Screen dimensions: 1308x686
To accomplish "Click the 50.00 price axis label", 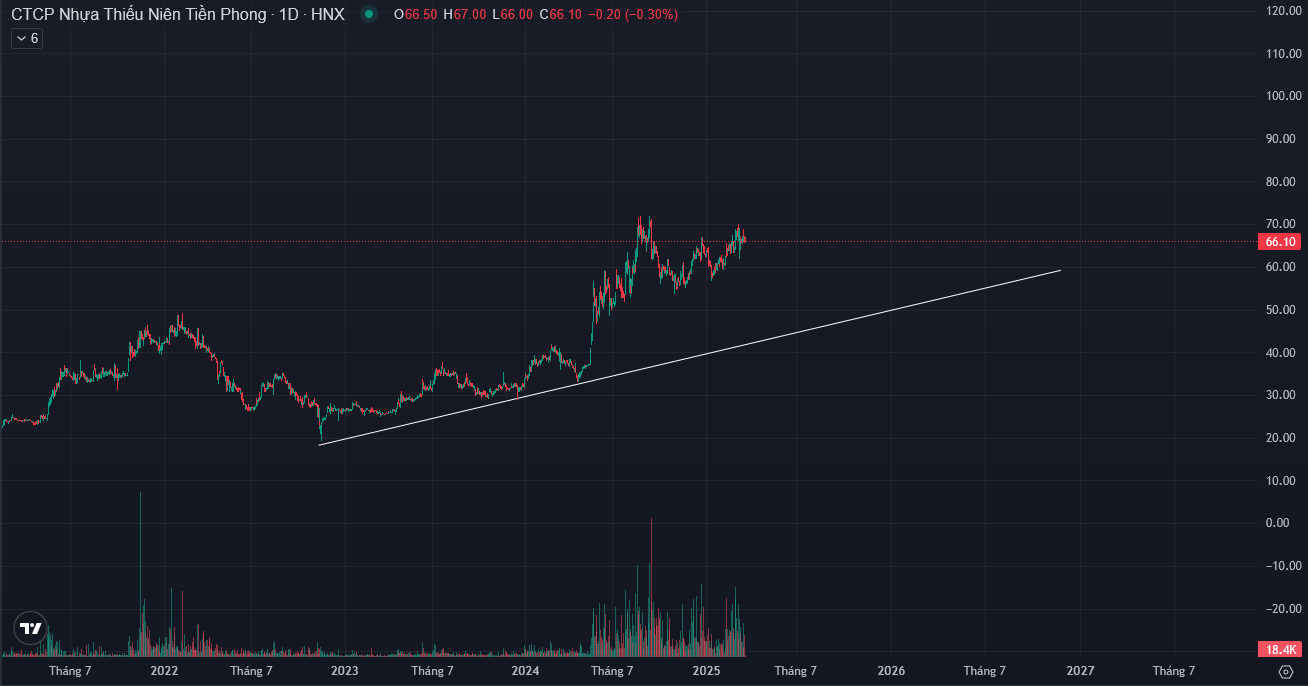I will point(1281,310).
